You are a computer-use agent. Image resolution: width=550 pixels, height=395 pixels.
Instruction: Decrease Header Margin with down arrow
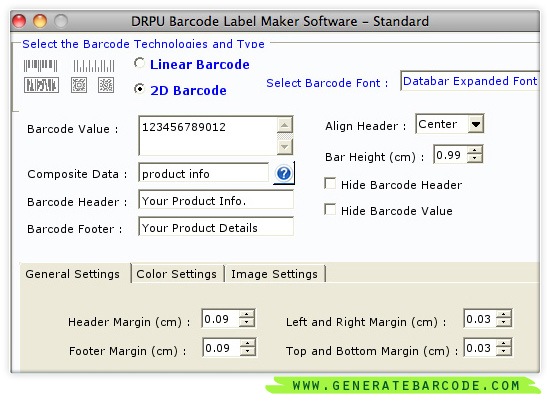pyautogui.click(x=247, y=323)
